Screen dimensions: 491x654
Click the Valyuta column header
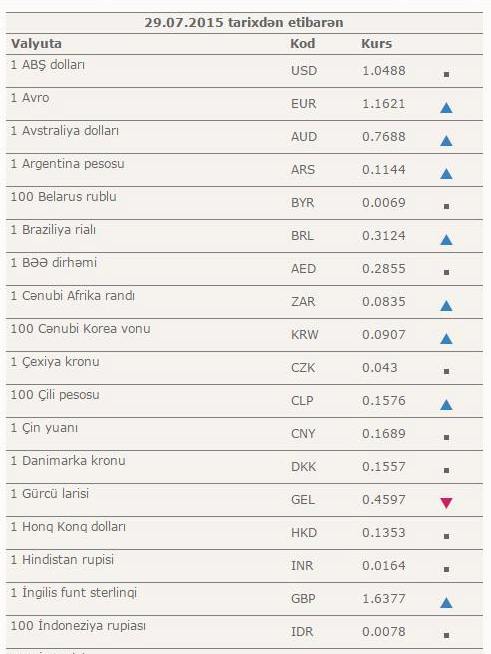point(36,44)
